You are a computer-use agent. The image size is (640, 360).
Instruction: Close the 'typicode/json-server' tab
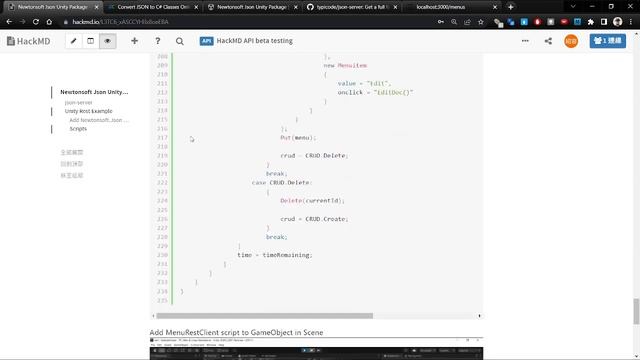click(395, 7)
